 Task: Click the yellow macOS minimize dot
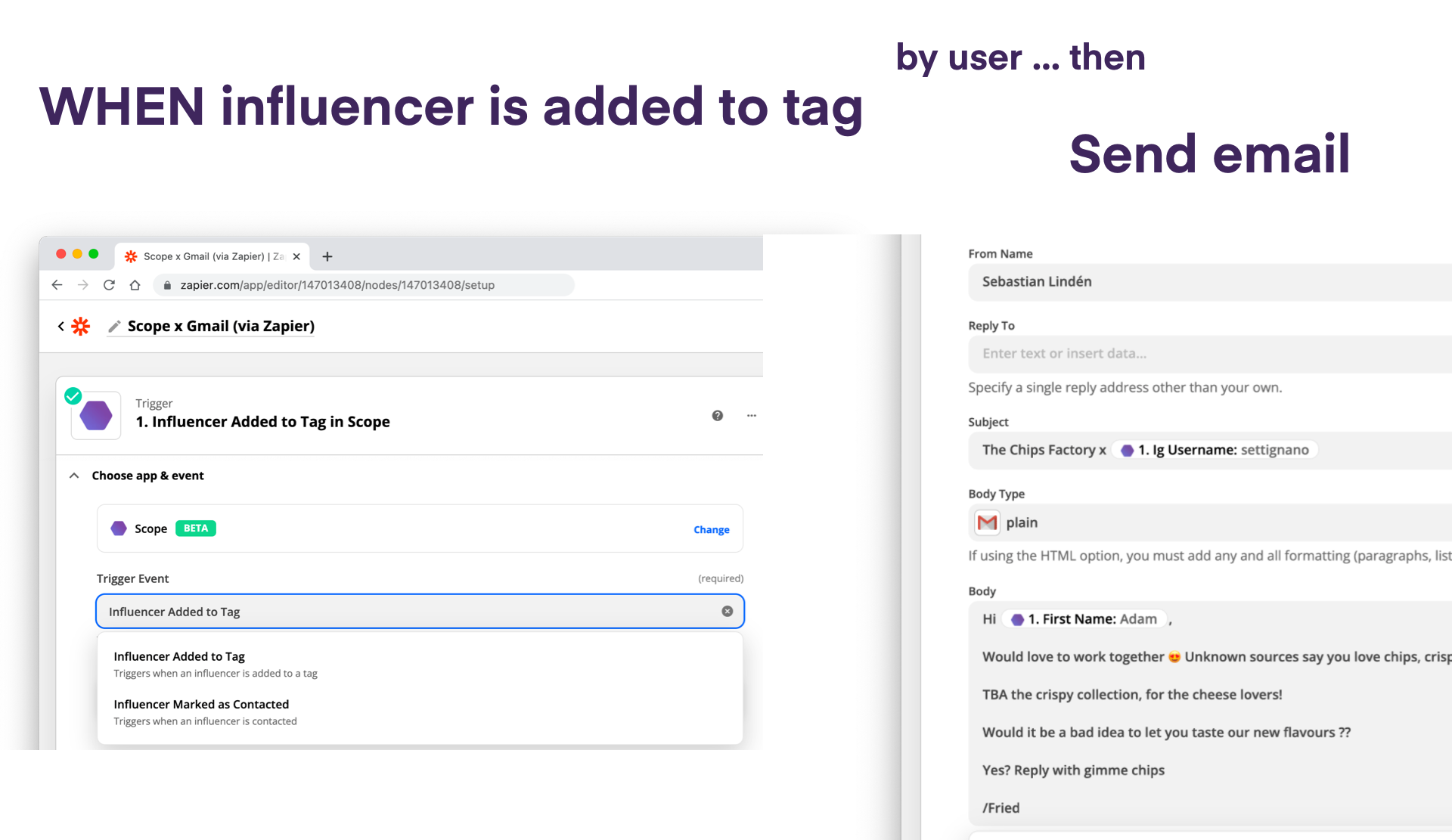[x=77, y=254]
